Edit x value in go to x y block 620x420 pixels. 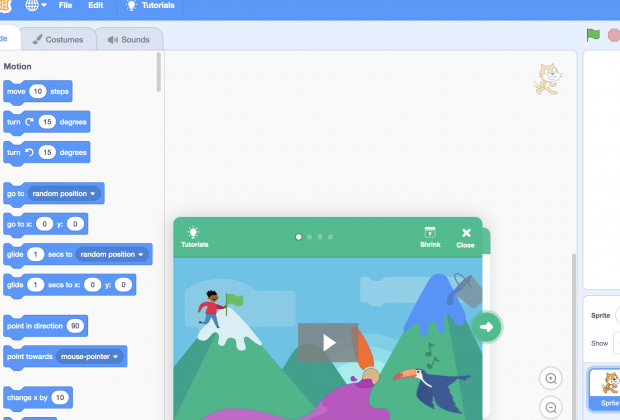(x=44, y=224)
